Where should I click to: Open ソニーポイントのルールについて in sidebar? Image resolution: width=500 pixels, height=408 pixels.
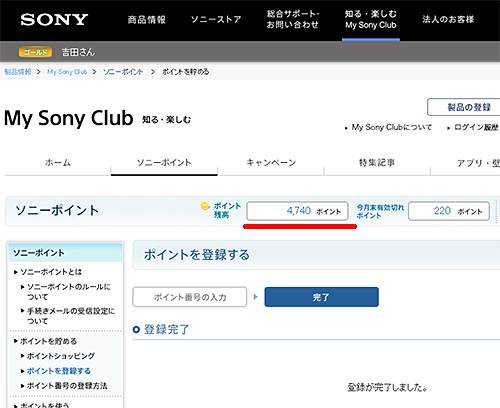(x=69, y=292)
